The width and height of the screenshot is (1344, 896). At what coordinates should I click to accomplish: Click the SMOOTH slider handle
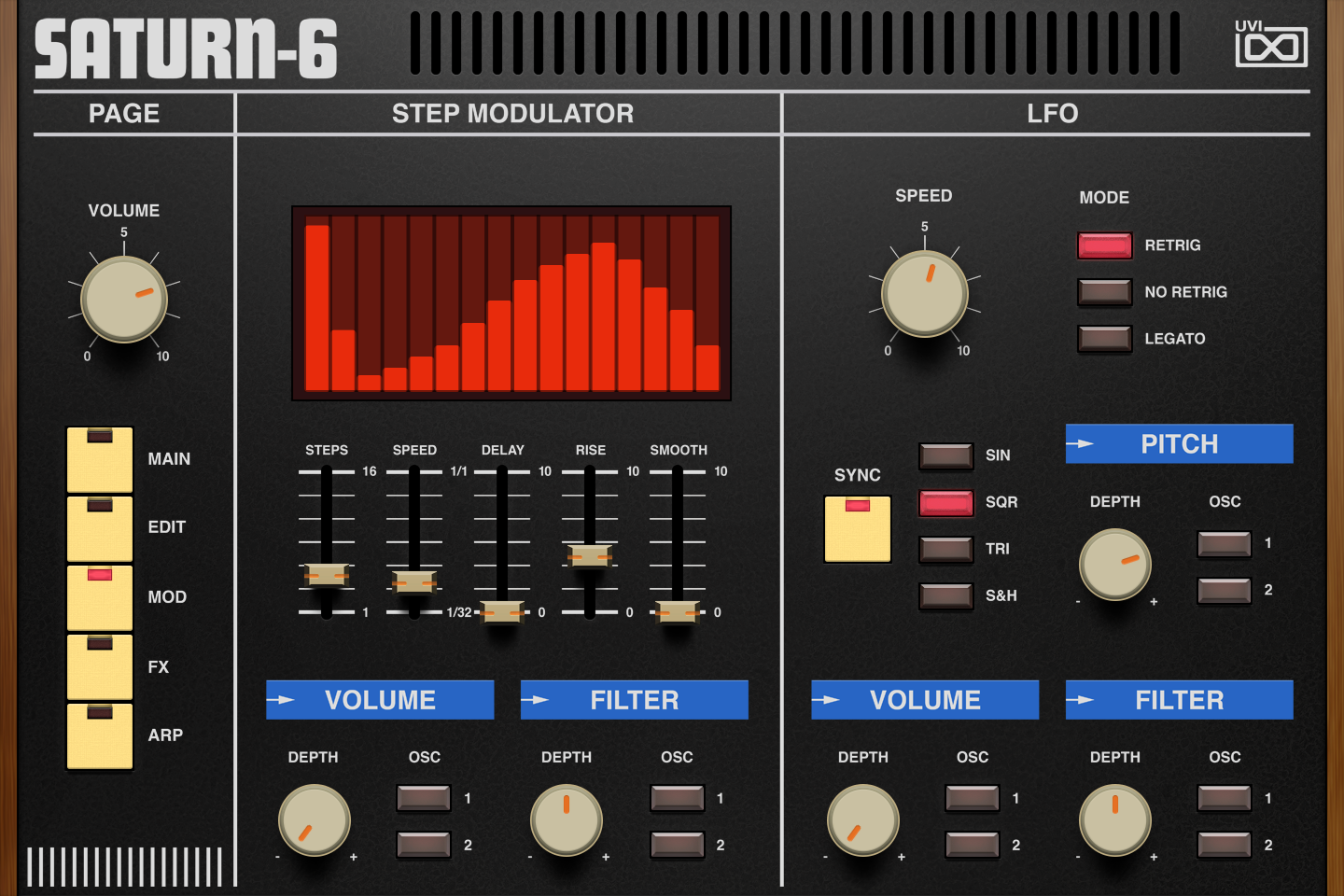[x=678, y=612]
